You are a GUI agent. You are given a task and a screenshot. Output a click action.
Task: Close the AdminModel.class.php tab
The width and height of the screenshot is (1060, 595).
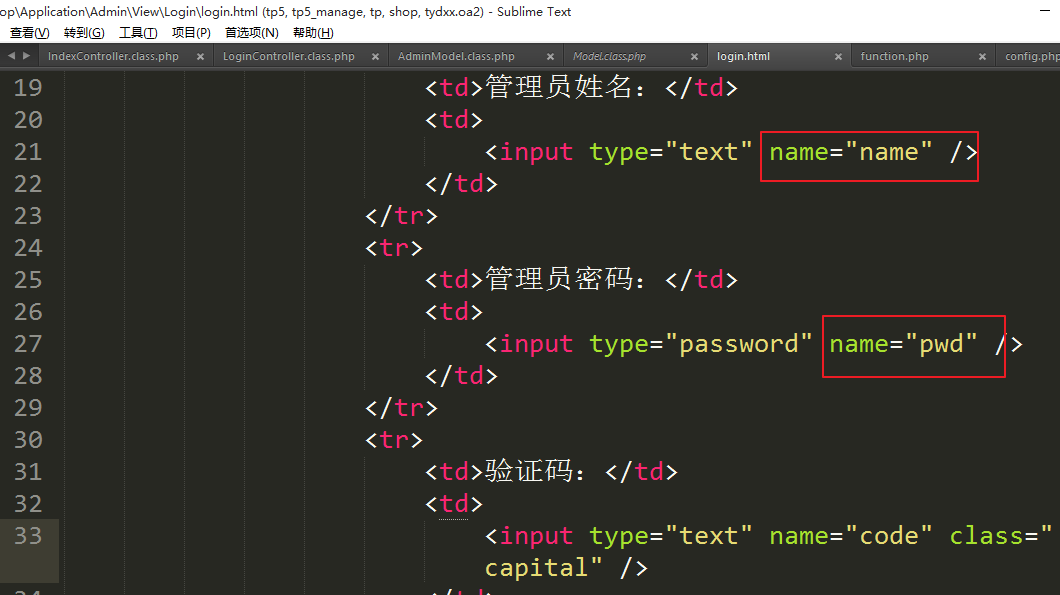549,57
